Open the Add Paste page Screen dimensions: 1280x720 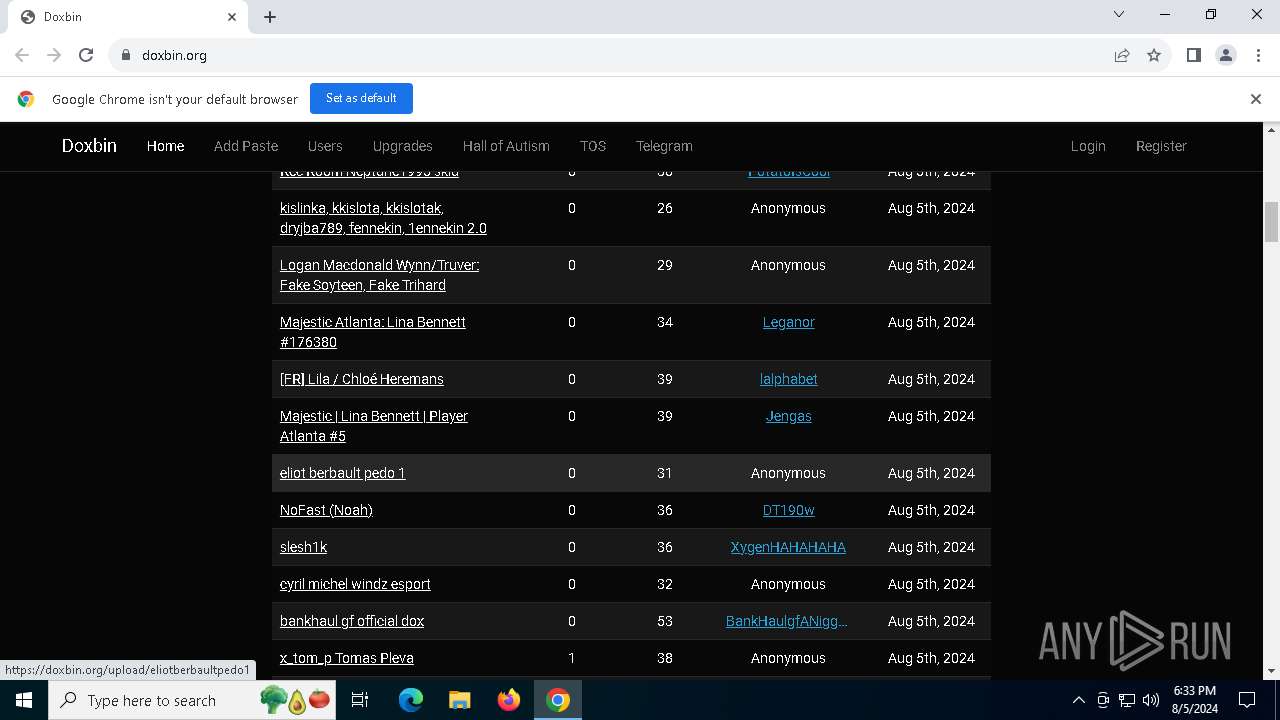(246, 146)
